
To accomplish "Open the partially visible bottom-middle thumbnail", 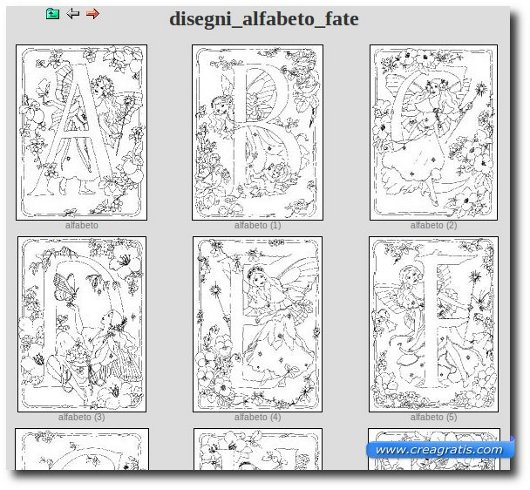I will [x=258, y=449].
